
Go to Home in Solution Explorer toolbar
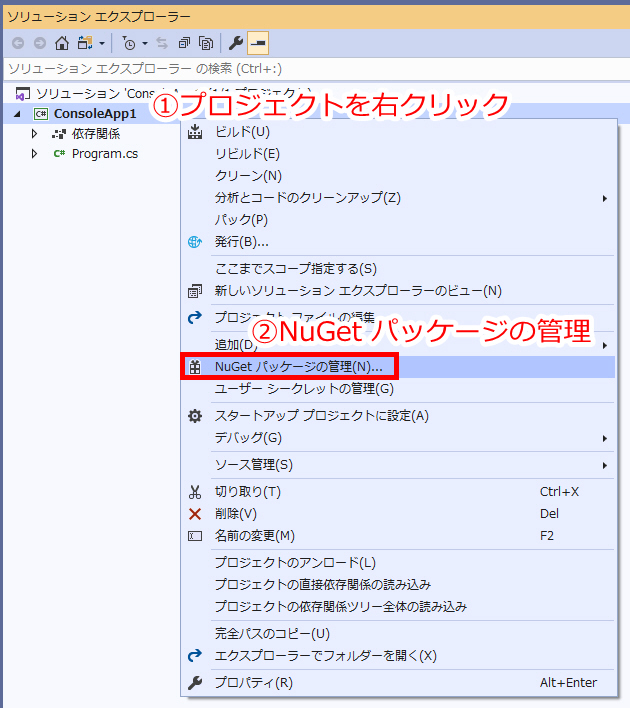pyautogui.click(x=62, y=43)
